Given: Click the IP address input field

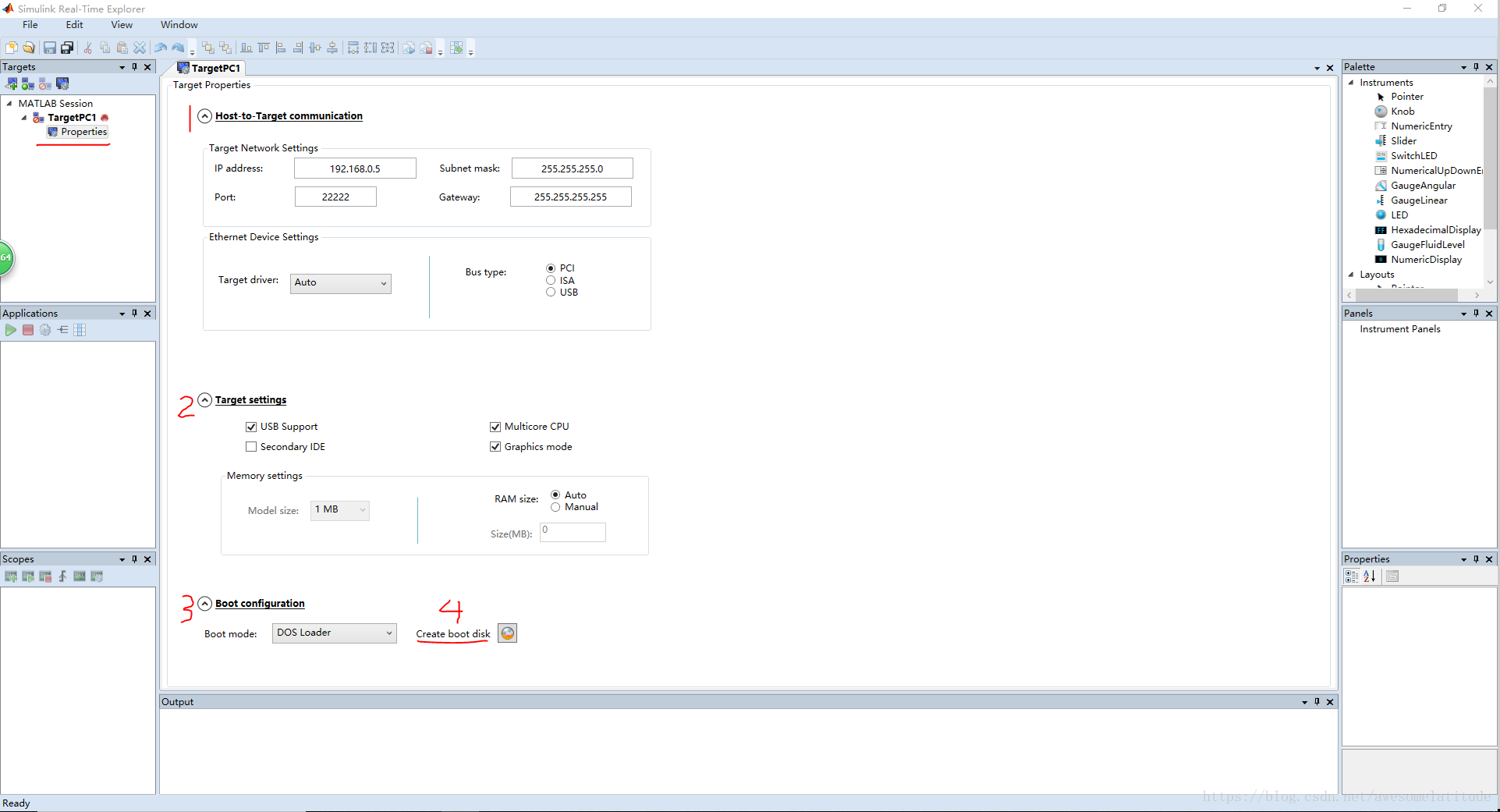Looking at the screenshot, I should (355, 168).
